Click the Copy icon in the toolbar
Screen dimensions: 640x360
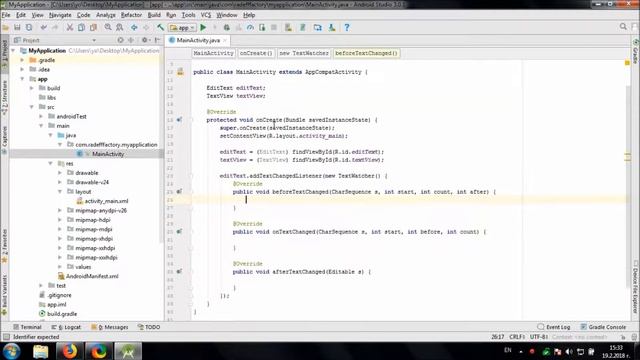click(x=81, y=27)
